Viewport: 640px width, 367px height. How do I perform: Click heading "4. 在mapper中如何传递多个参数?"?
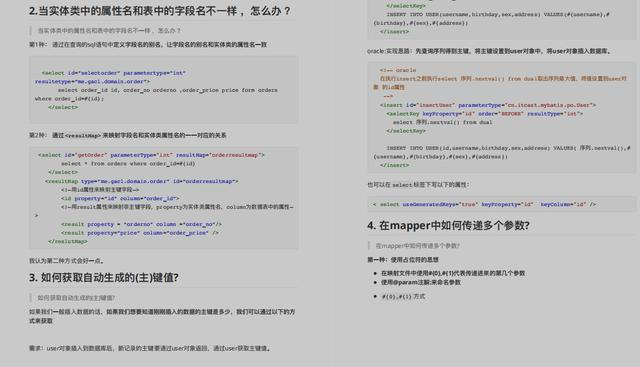(x=448, y=225)
